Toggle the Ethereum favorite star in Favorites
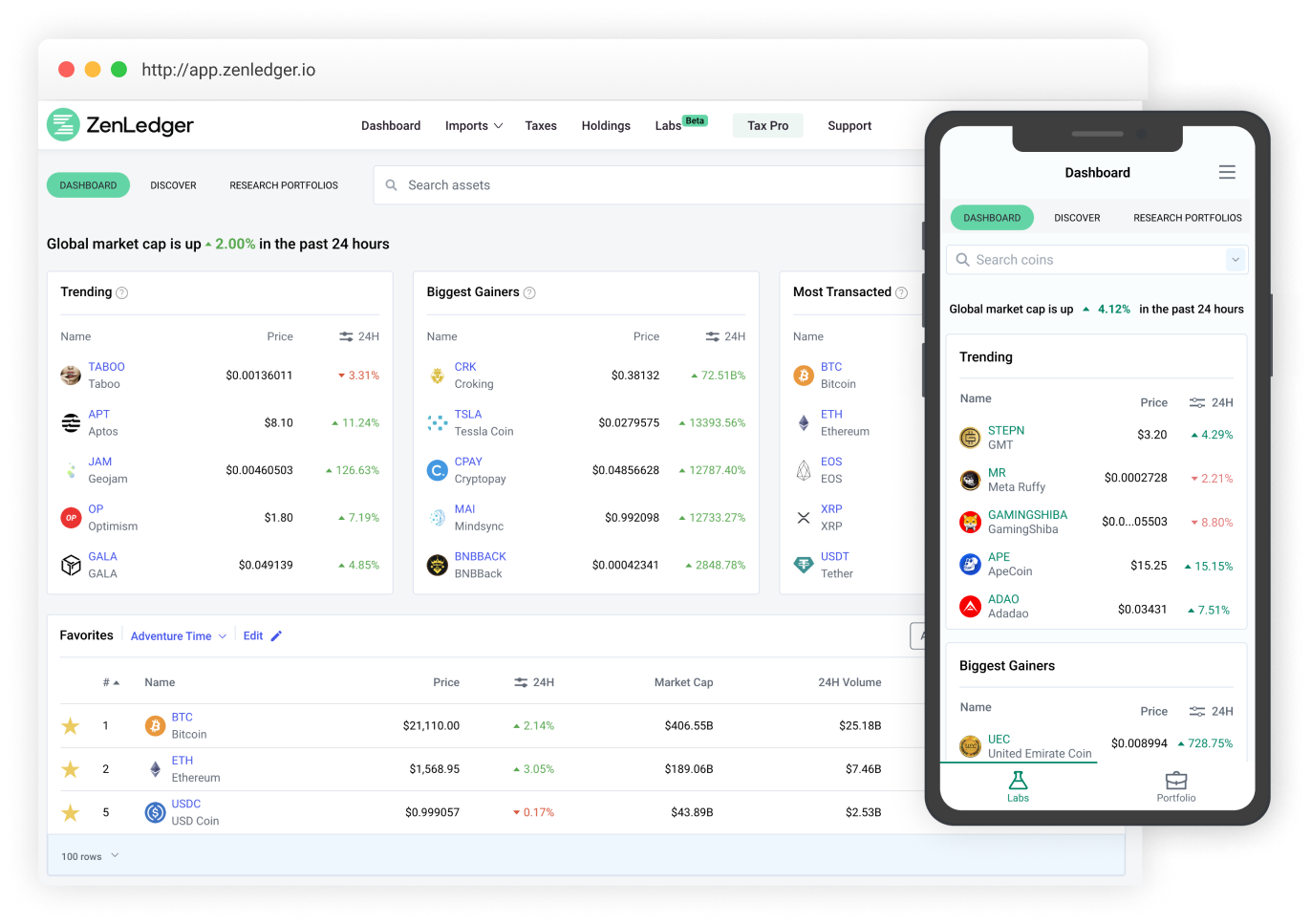Screen dimensions: 1311x924 (x=71, y=769)
